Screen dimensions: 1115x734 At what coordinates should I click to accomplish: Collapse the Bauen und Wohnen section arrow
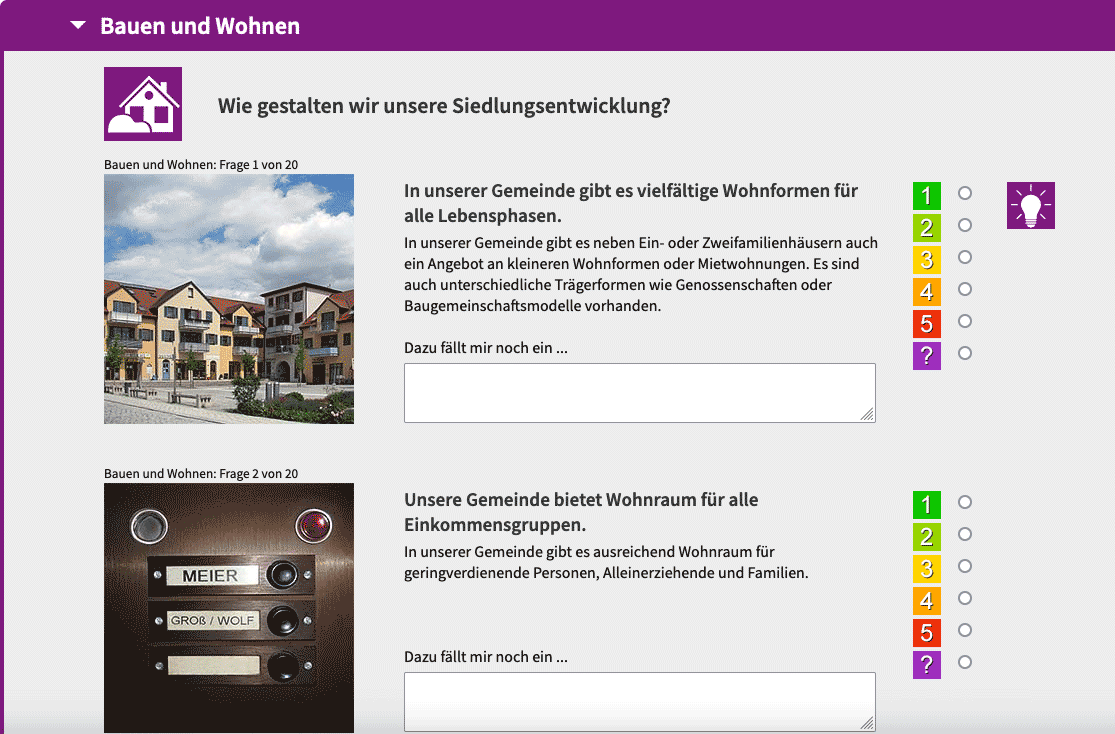click(78, 26)
